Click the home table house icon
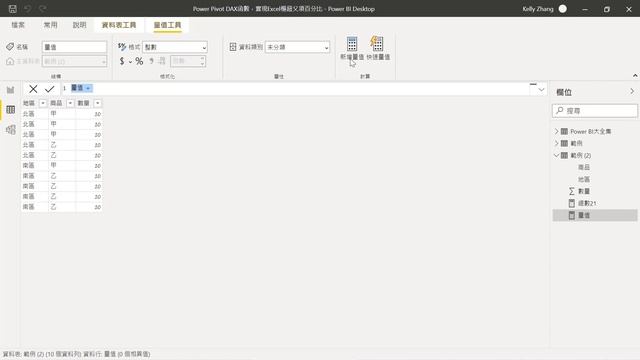This screenshot has width=640, height=360. [x=10, y=61]
